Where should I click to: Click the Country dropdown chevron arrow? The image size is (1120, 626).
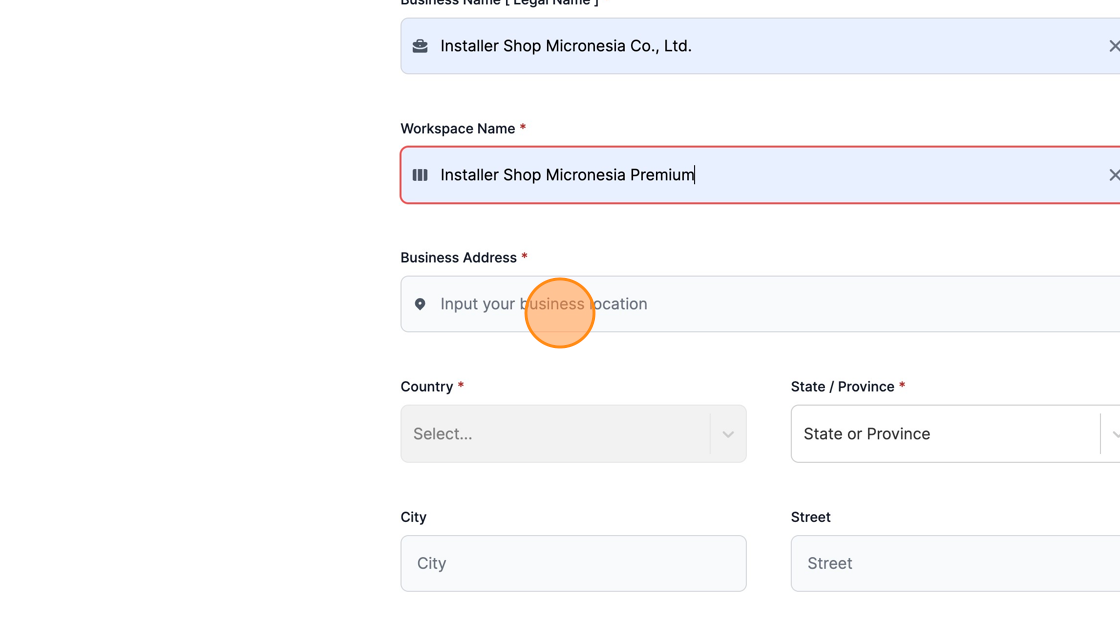click(728, 434)
